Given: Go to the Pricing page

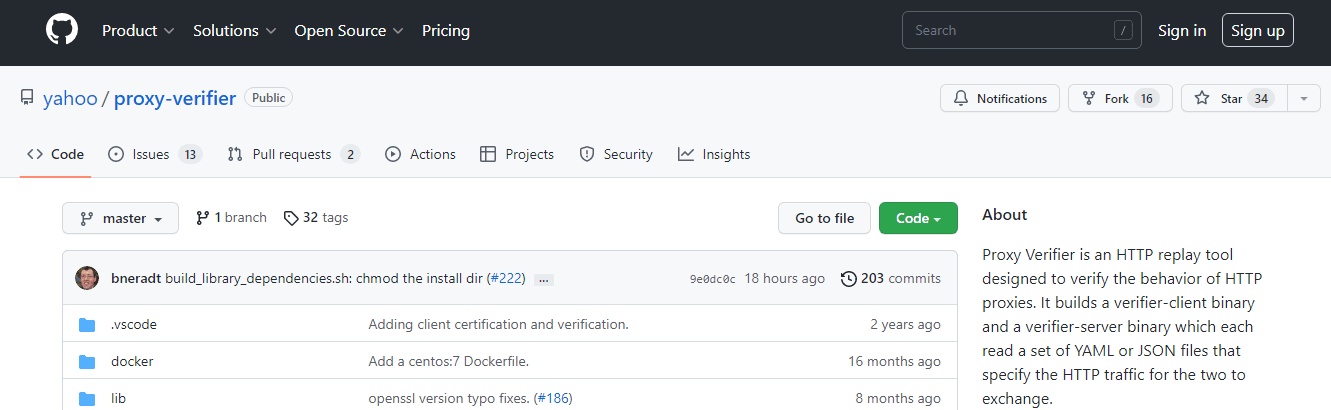Looking at the screenshot, I should point(446,30).
